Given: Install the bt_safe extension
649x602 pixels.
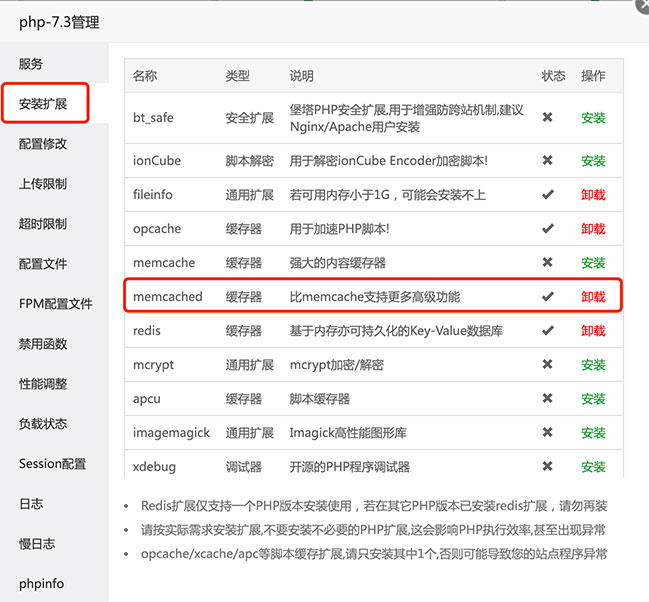Looking at the screenshot, I should coord(593,118).
